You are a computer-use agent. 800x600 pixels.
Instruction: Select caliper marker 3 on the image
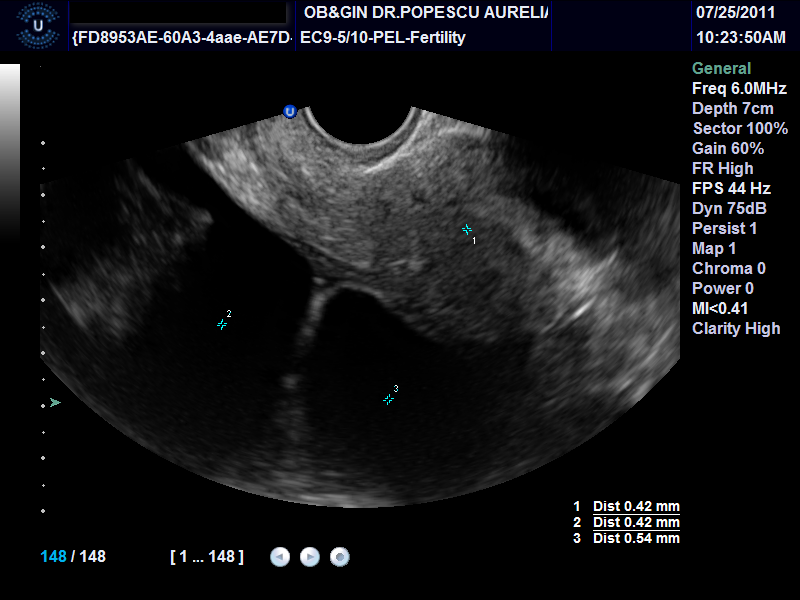coord(388,399)
